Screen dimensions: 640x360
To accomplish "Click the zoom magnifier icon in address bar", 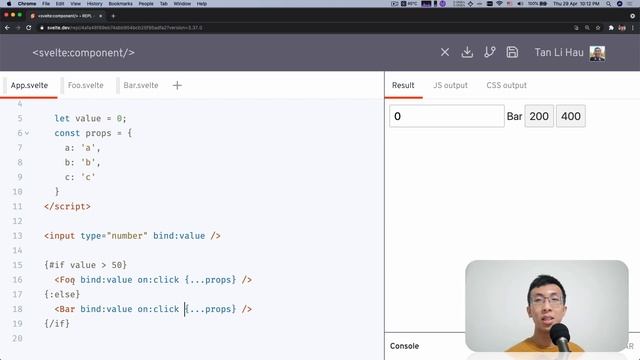I will pyautogui.click(x=587, y=28).
